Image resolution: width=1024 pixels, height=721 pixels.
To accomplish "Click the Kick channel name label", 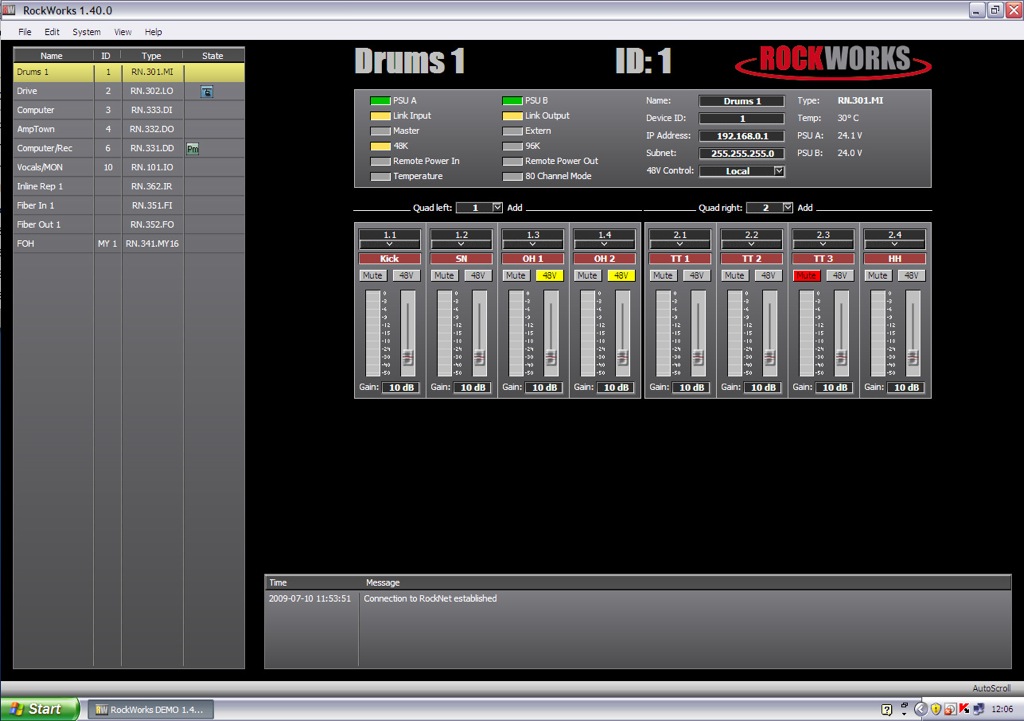I will click(389, 259).
